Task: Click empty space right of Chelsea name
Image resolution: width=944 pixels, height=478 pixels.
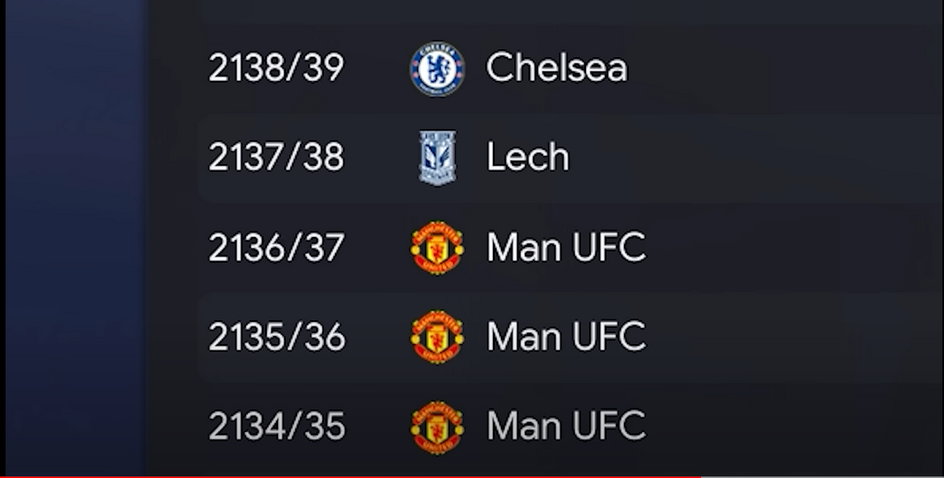Action: click(783, 67)
